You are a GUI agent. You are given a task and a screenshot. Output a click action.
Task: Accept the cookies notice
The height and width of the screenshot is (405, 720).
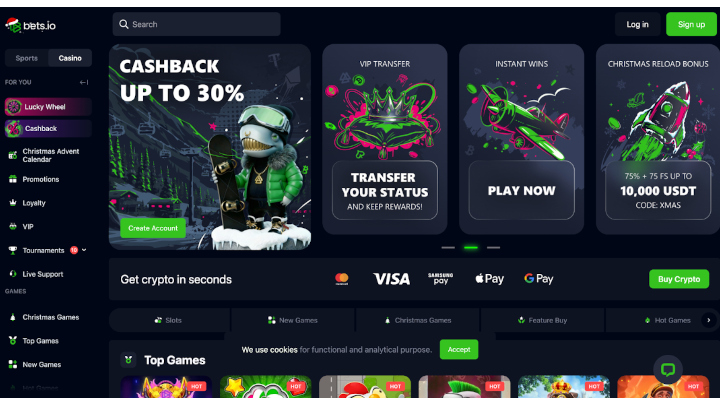point(459,349)
